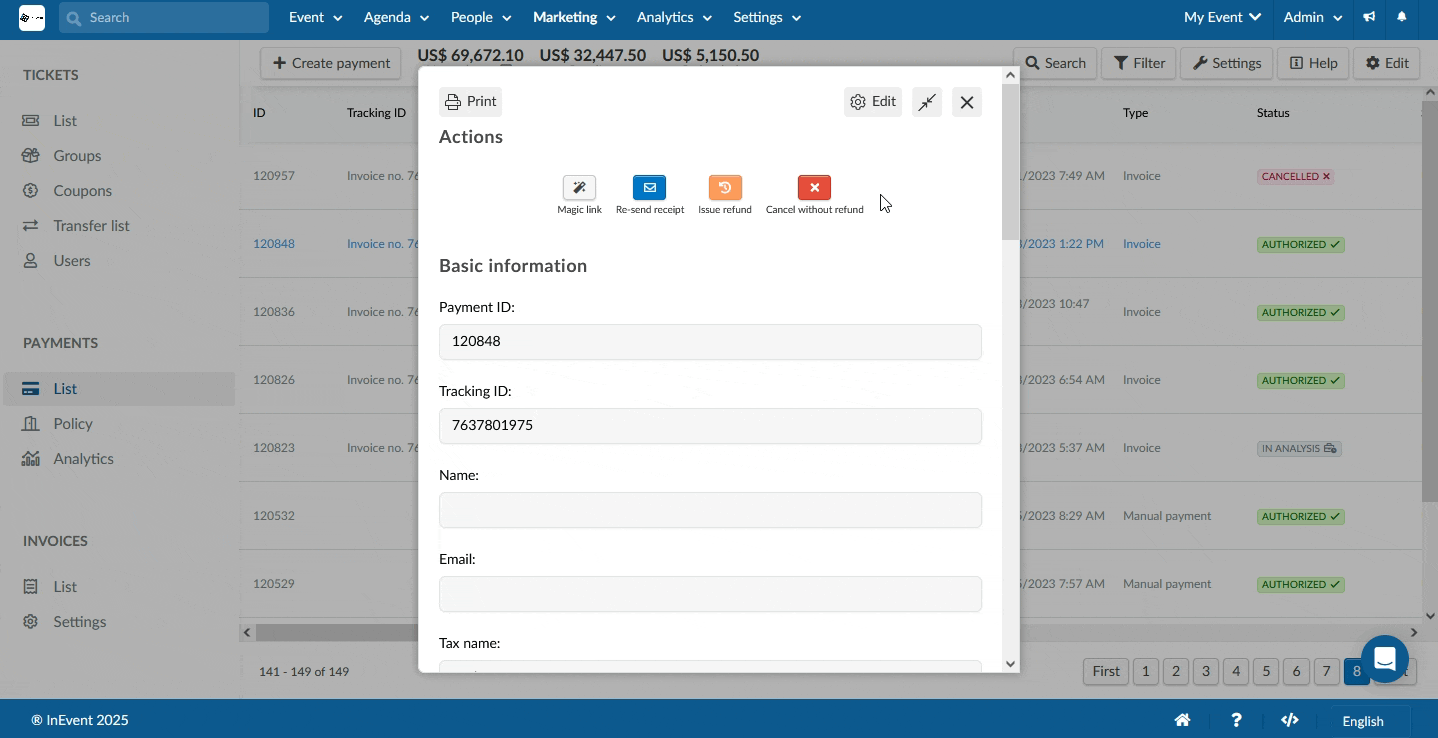The image size is (1438, 738).
Task: Click the Payment ID field
Action: (710, 342)
